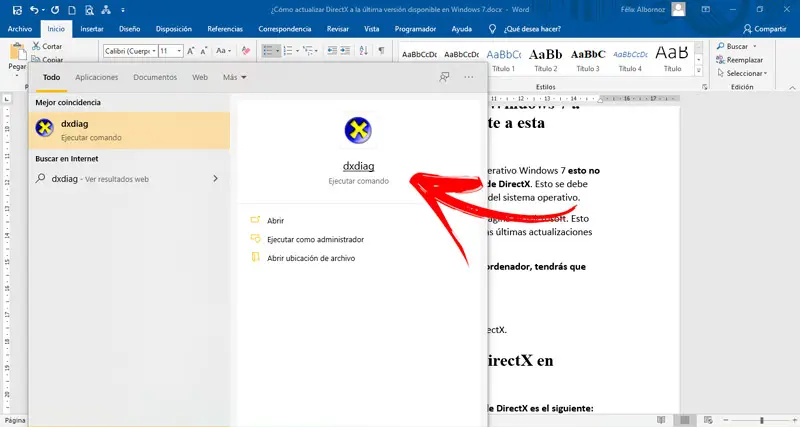Select the dxdiag best match result
800x427 pixels.
coord(130,131)
